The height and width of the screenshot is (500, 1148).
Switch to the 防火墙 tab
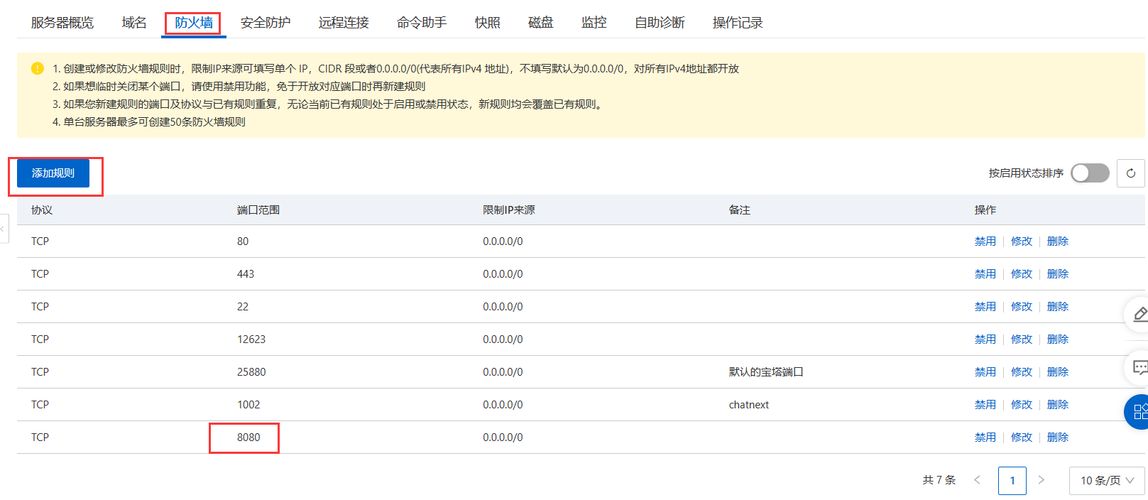194,22
